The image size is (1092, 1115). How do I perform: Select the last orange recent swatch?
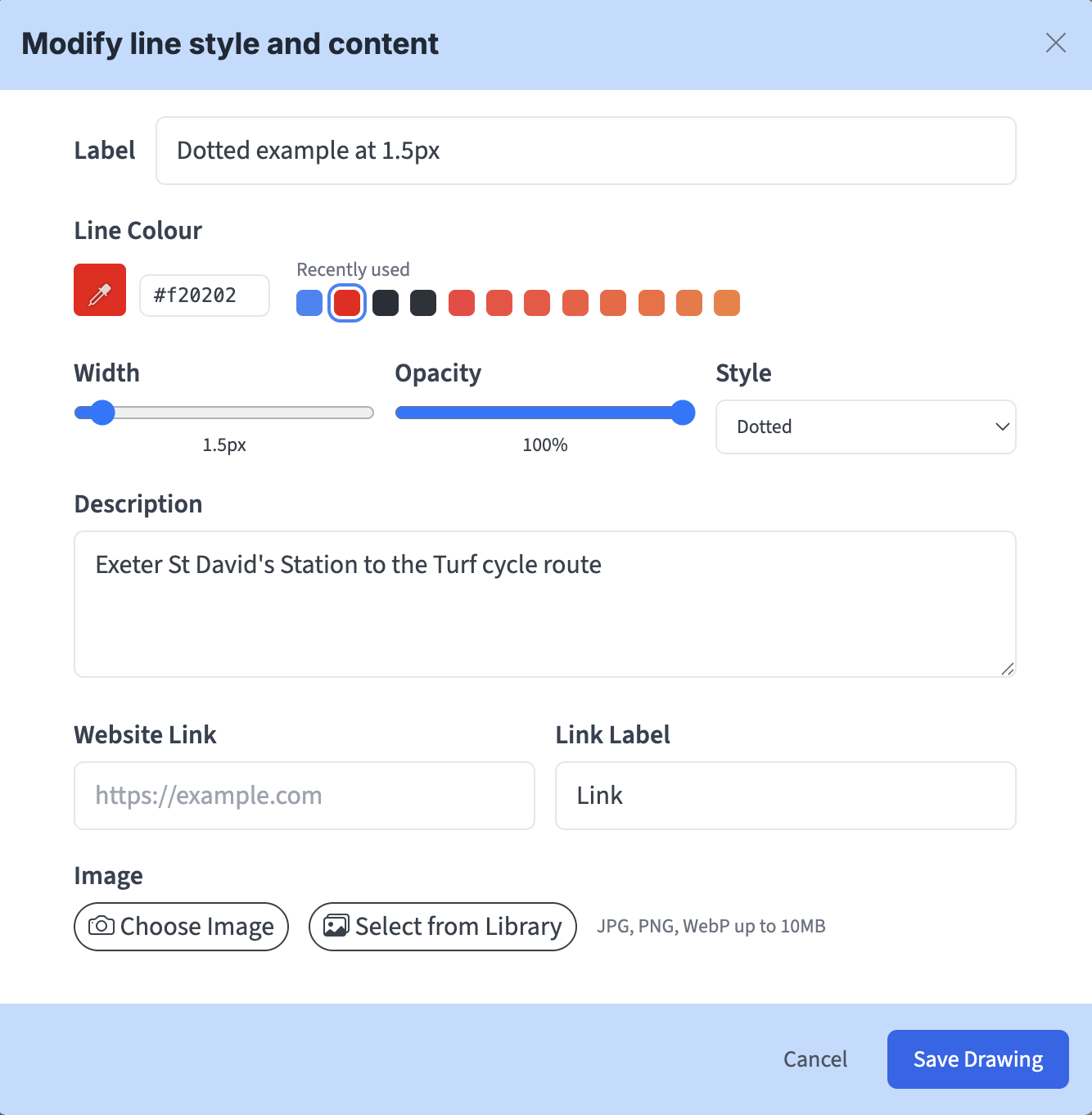727,303
